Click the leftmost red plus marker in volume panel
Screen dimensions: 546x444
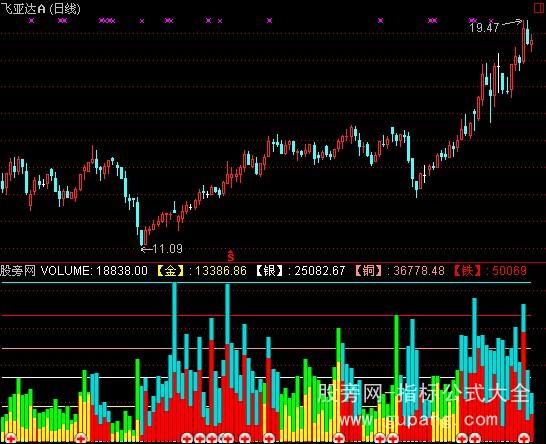[11, 438]
